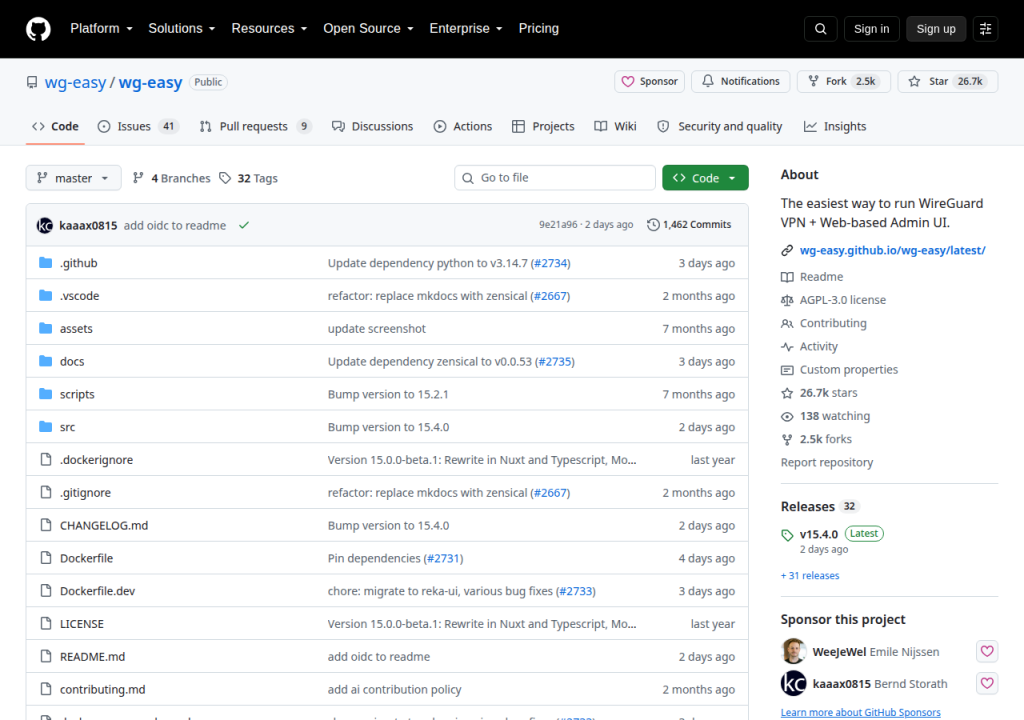View 4 Branches link
1024x720 pixels.
pos(171,178)
